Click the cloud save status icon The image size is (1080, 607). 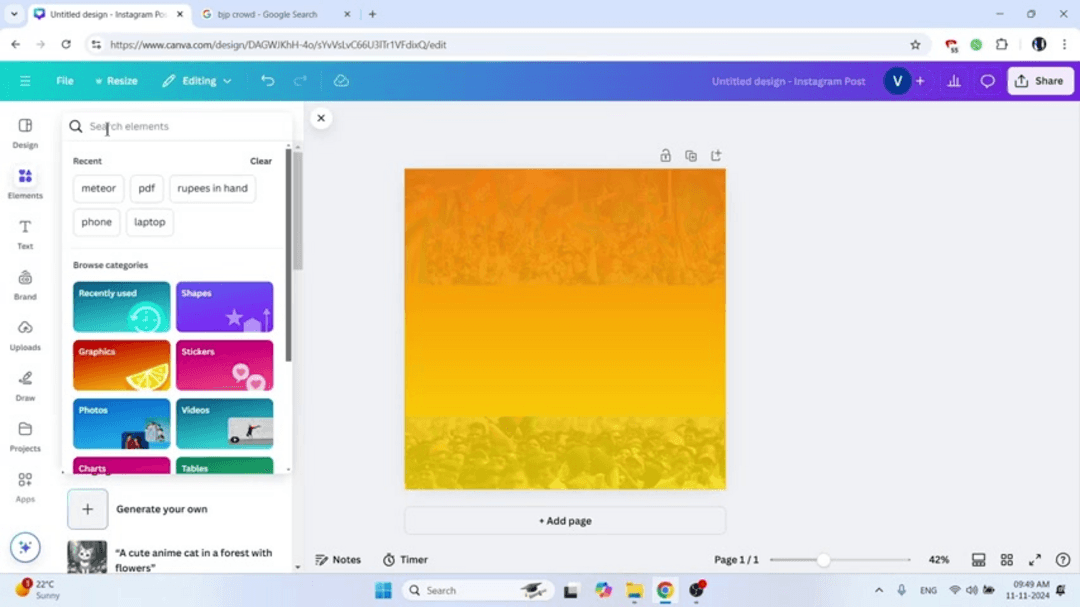coord(341,81)
